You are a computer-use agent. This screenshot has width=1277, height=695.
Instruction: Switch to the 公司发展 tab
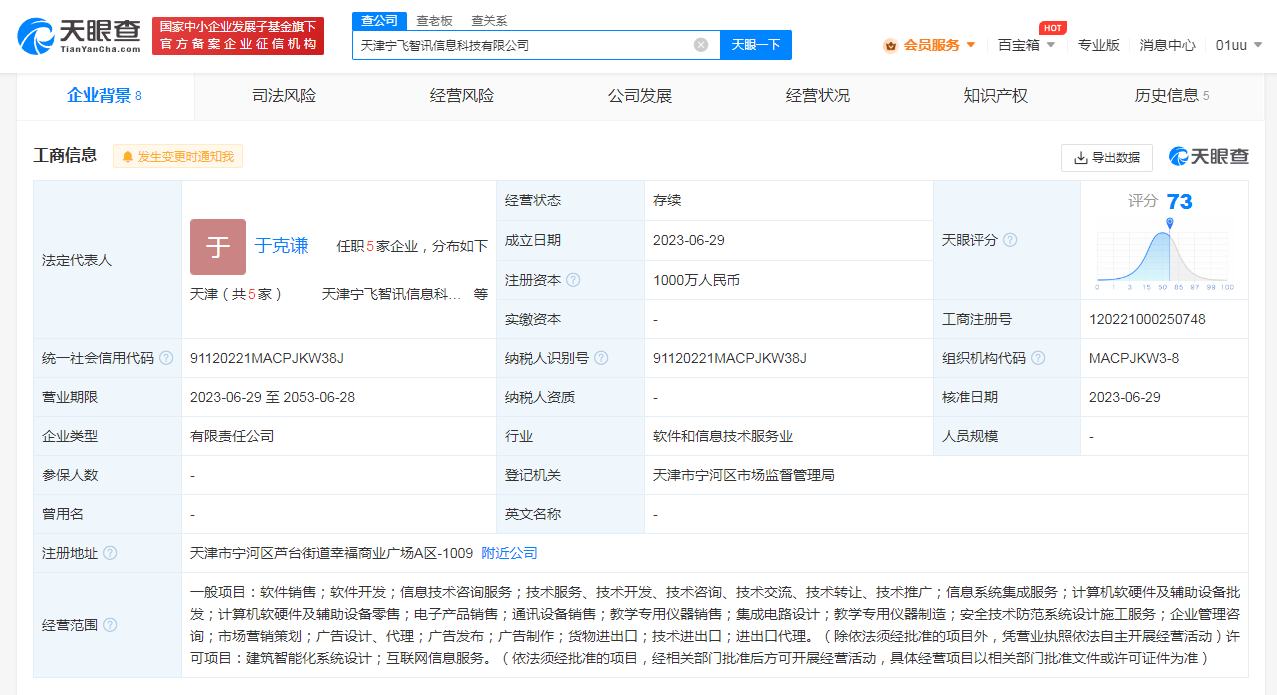[x=640, y=96]
